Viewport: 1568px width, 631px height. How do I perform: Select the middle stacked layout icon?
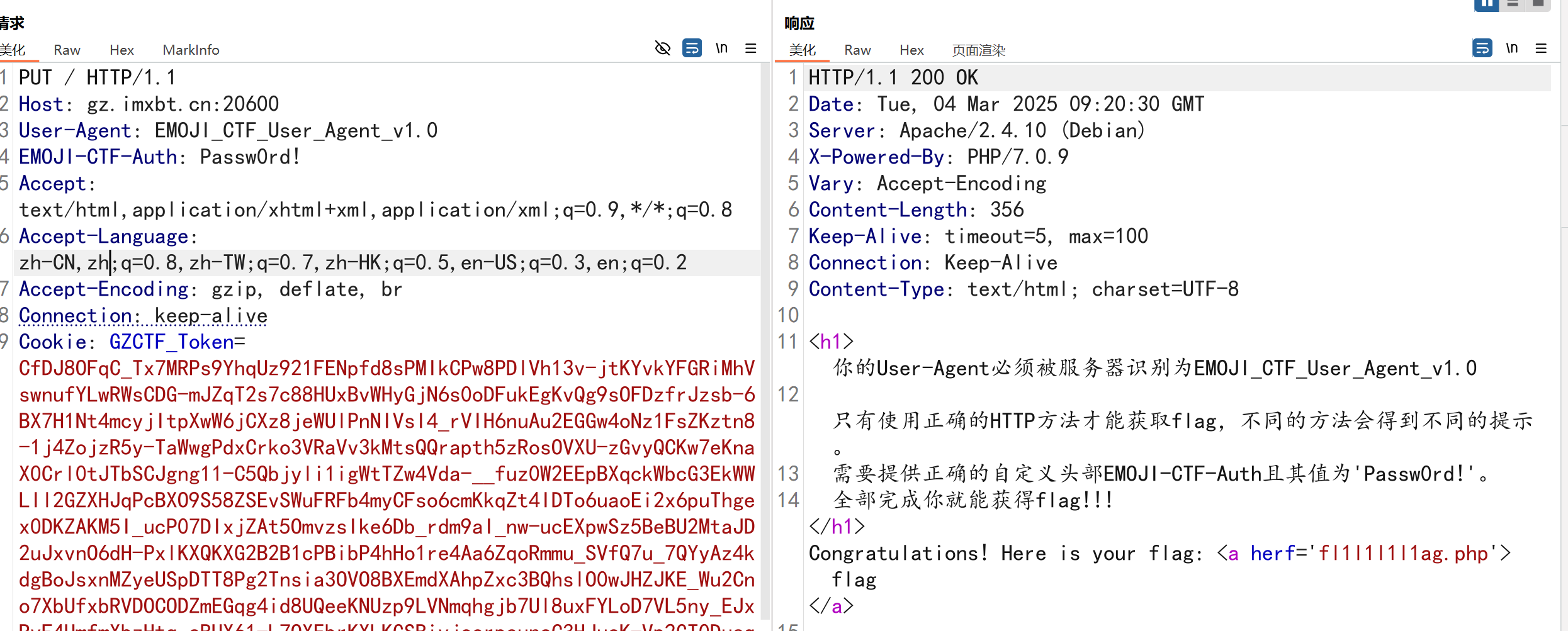[x=1513, y=5]
